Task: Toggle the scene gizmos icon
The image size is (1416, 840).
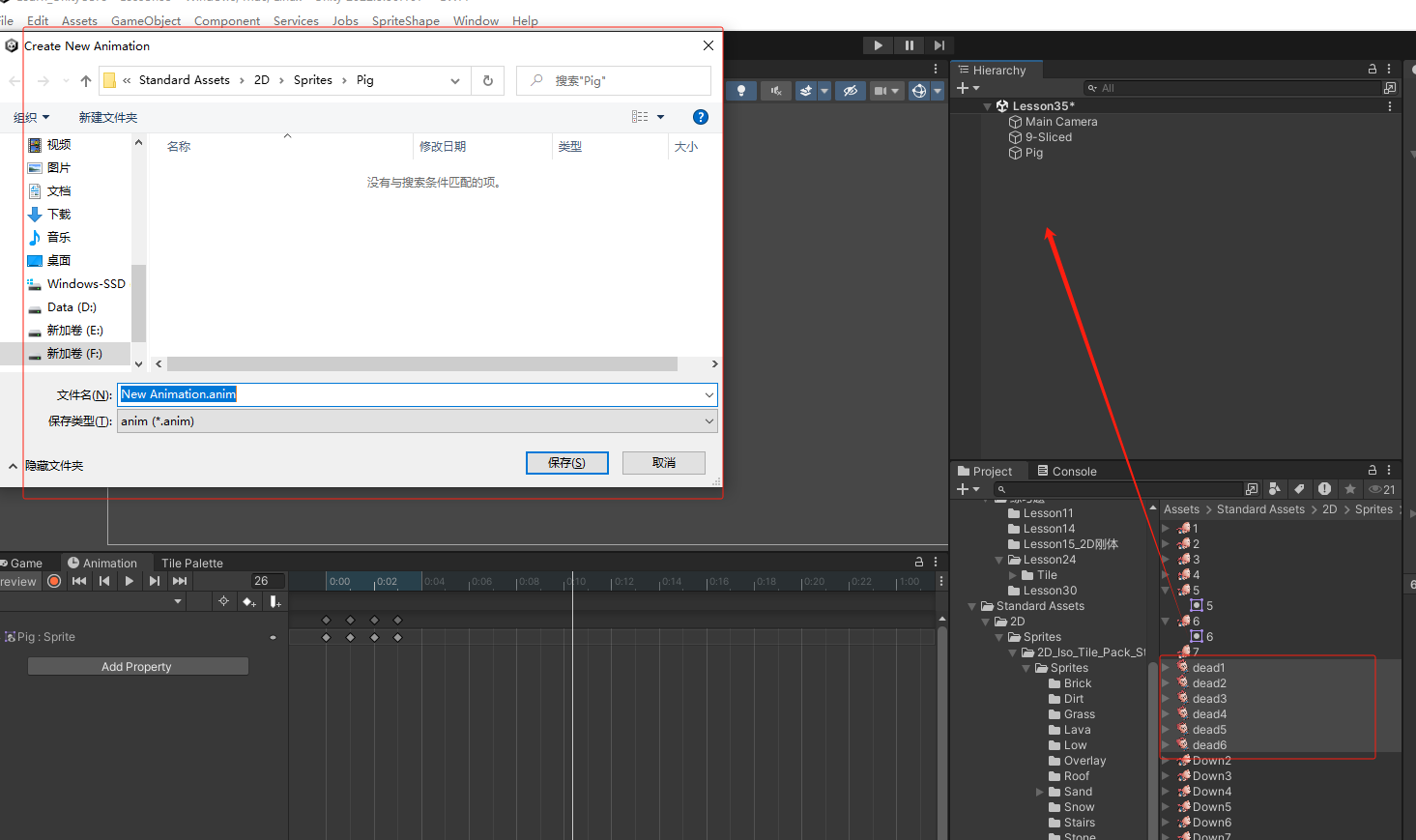Action: click(x=919, y=91)
